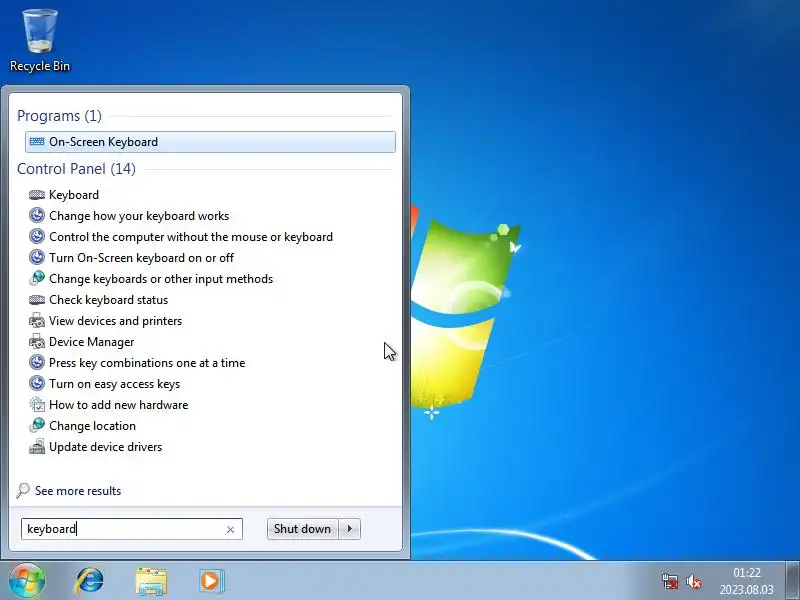Click the magnifier icon beside See more results

pyautogui.click(x=22, y=491)
